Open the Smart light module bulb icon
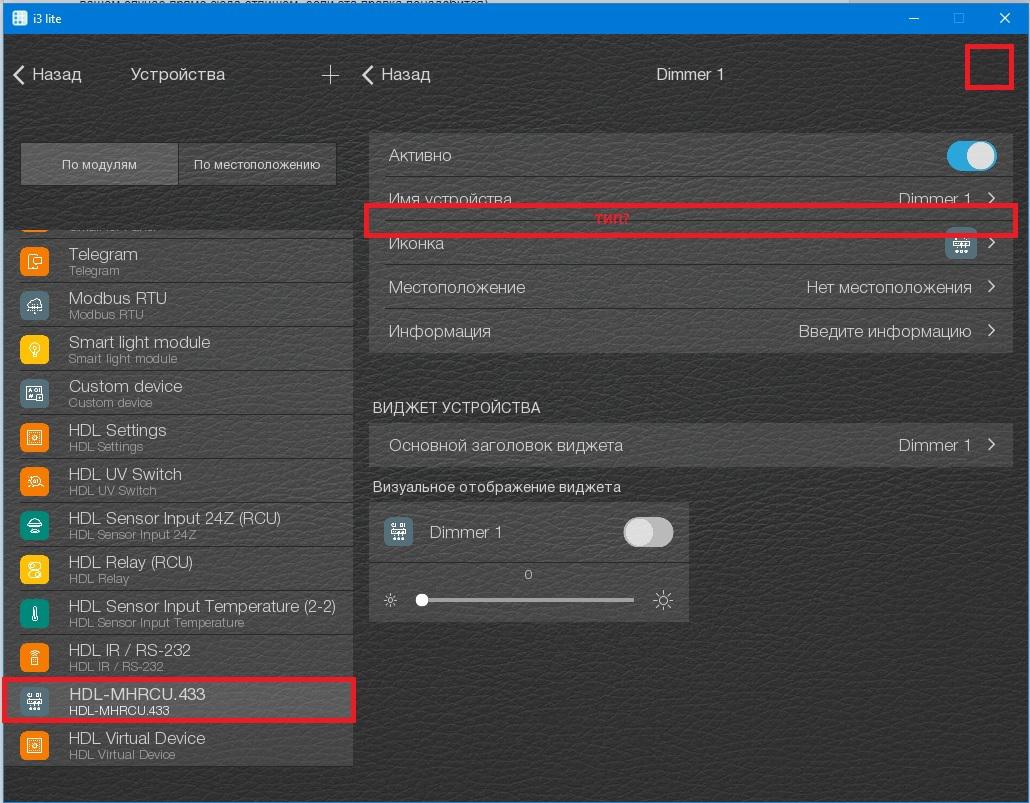Screen dimensions: 1030x803 pos(35,350)
